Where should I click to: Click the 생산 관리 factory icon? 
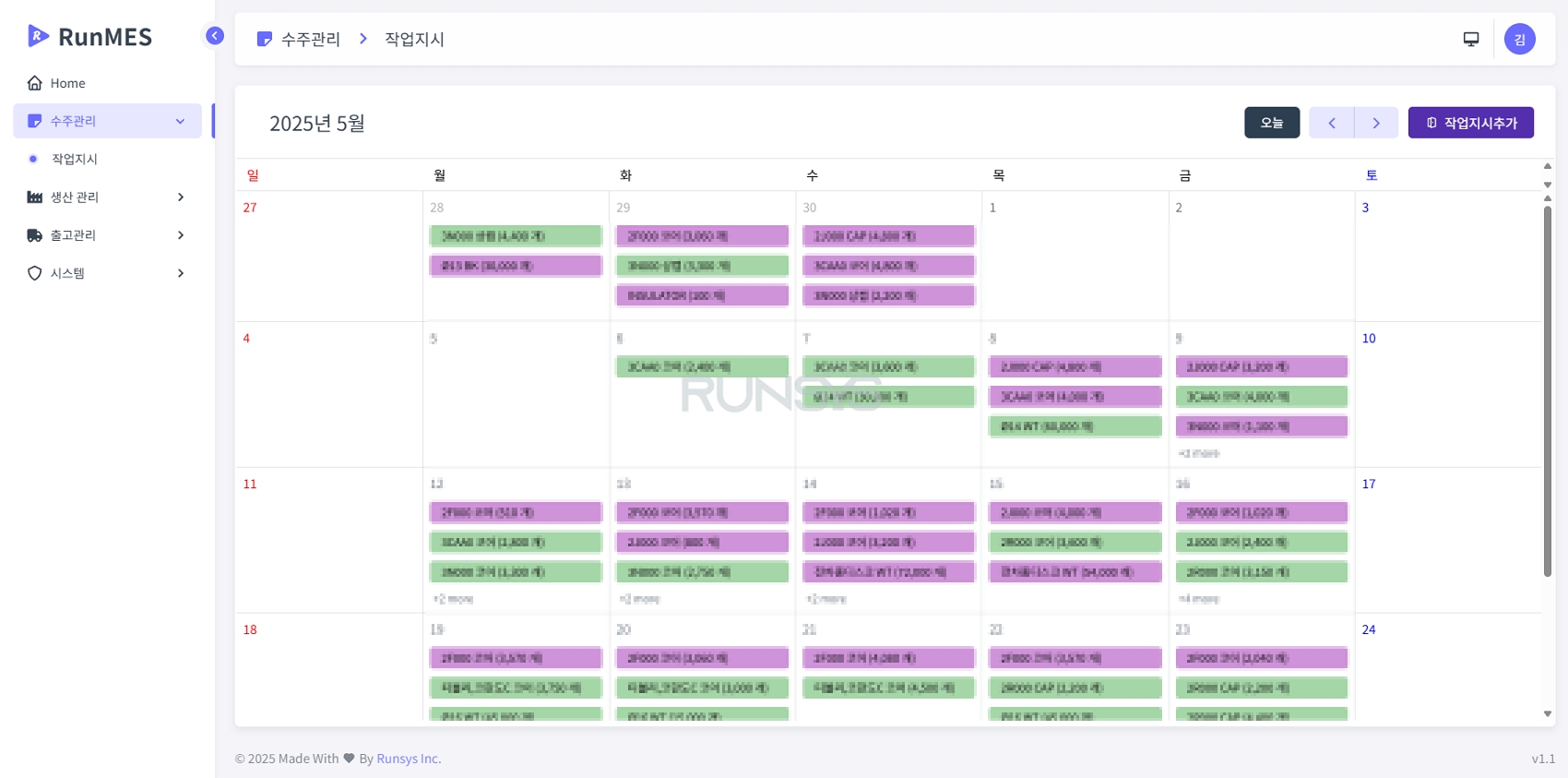35,197
